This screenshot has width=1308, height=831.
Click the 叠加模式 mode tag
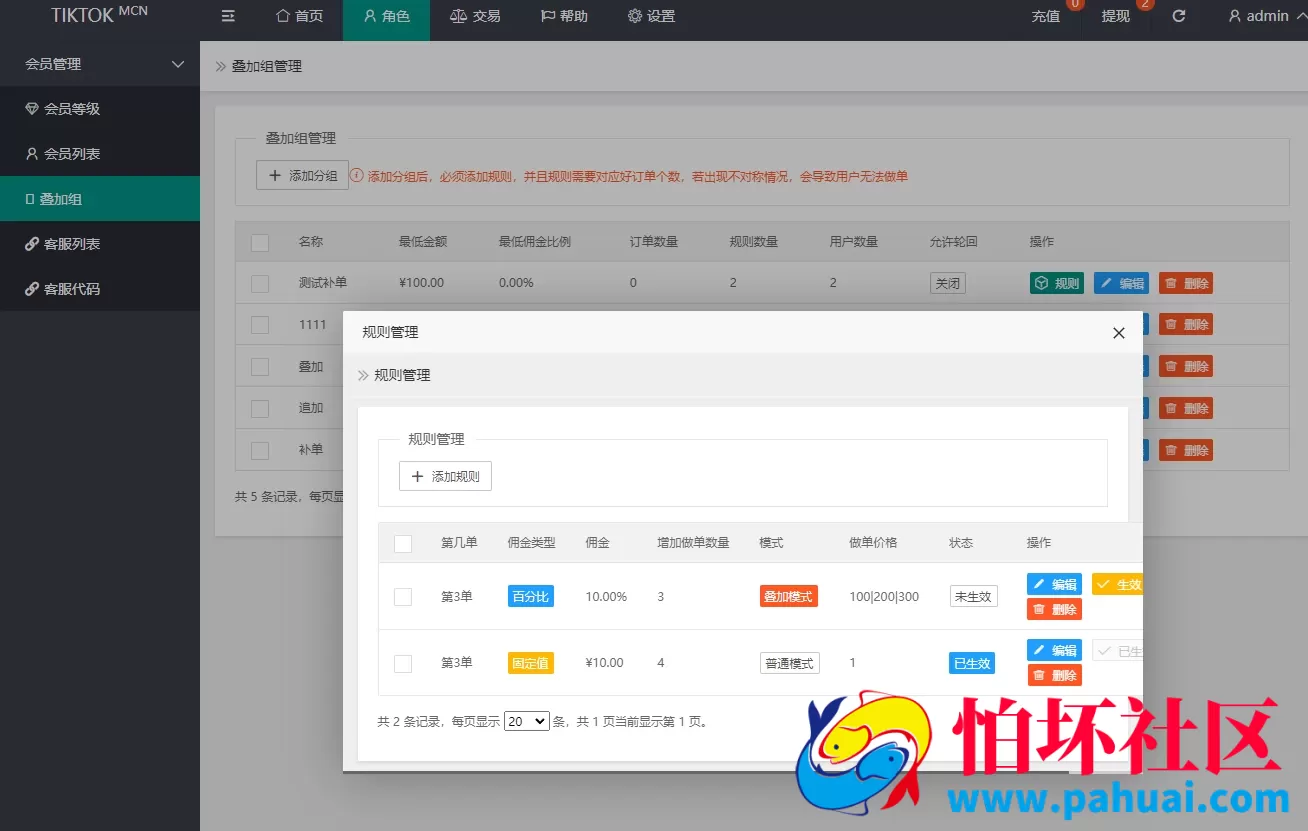pos(789,596)
